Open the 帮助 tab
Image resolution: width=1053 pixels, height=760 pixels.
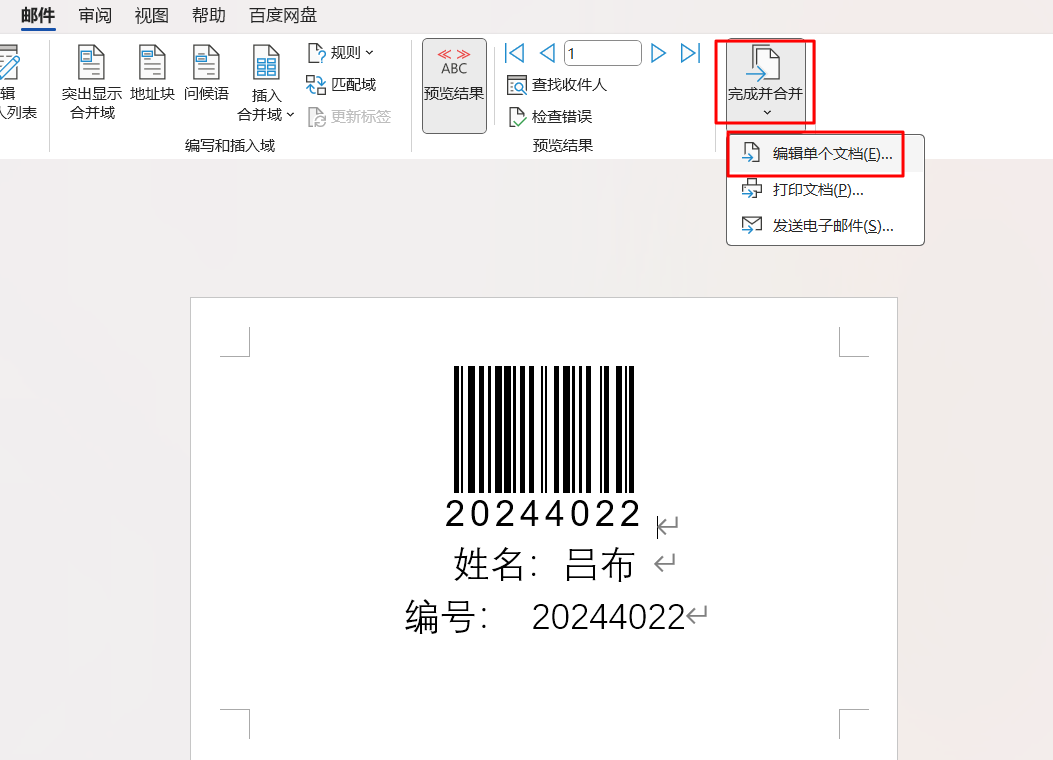208,15
